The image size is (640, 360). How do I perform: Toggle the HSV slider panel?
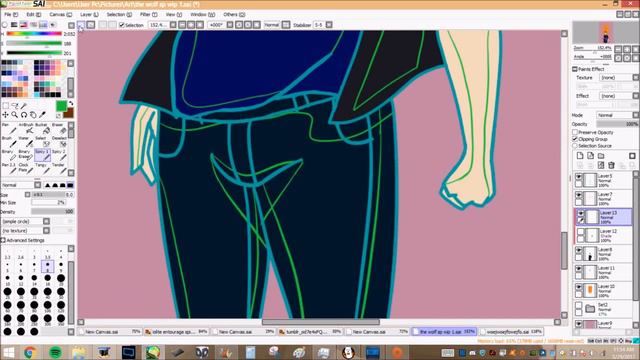[24, 25]
